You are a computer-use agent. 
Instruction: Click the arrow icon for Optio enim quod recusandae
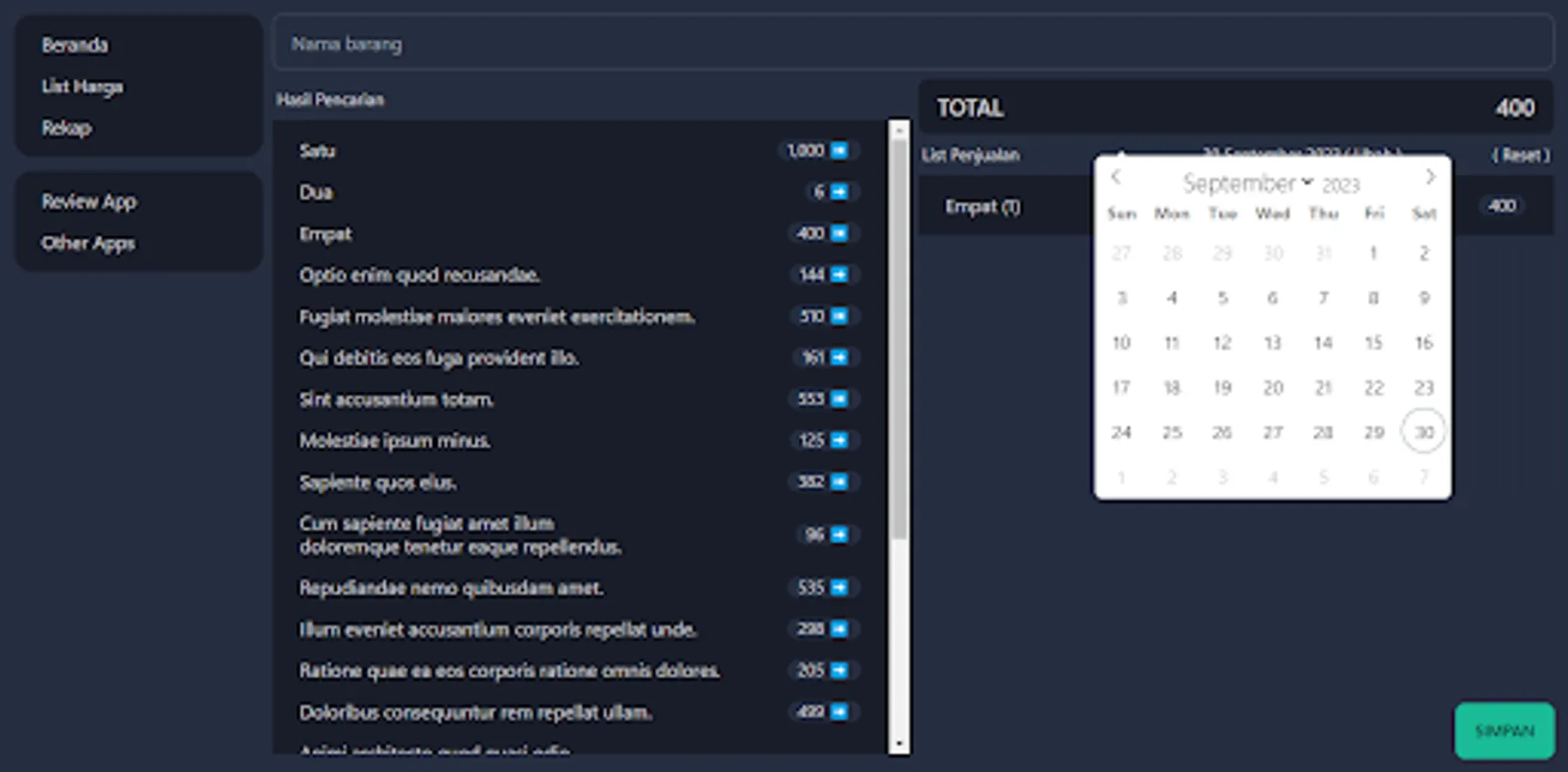(839, 274)
